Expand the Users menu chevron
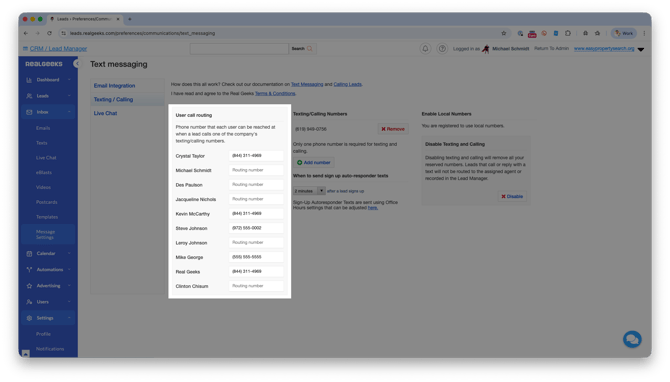Image resolution: width=670 pixels, height=382 pixels. [69, 302]
